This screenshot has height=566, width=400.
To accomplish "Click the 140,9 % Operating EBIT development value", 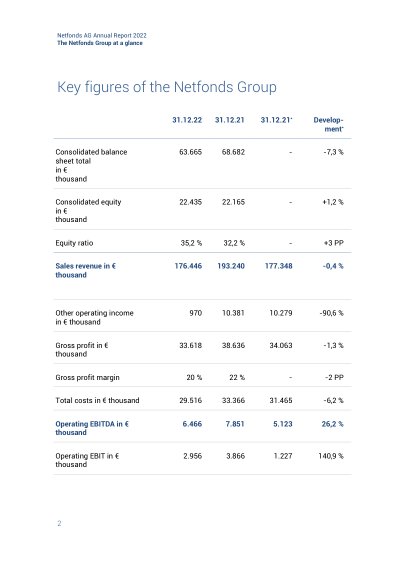I will (x=331, y=456).
